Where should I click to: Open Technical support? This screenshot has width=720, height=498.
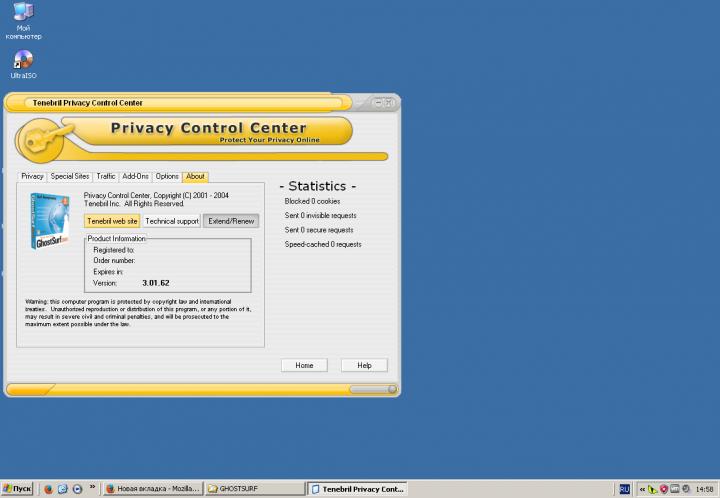point(172,221)
